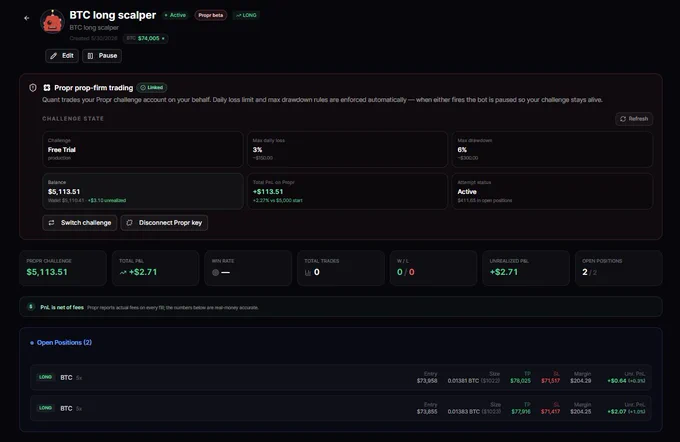
Task: Click the Switch challenge button
Action: 80,223
